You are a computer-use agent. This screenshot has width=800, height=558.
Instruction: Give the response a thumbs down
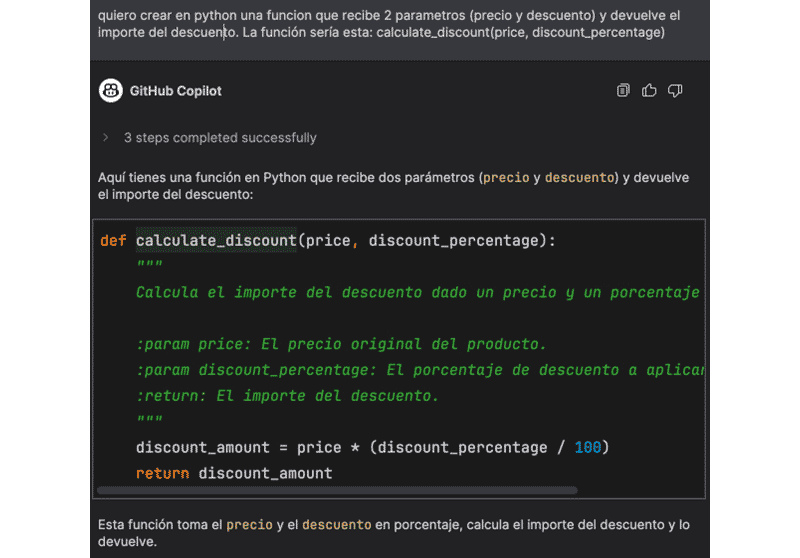click(675, 91)
